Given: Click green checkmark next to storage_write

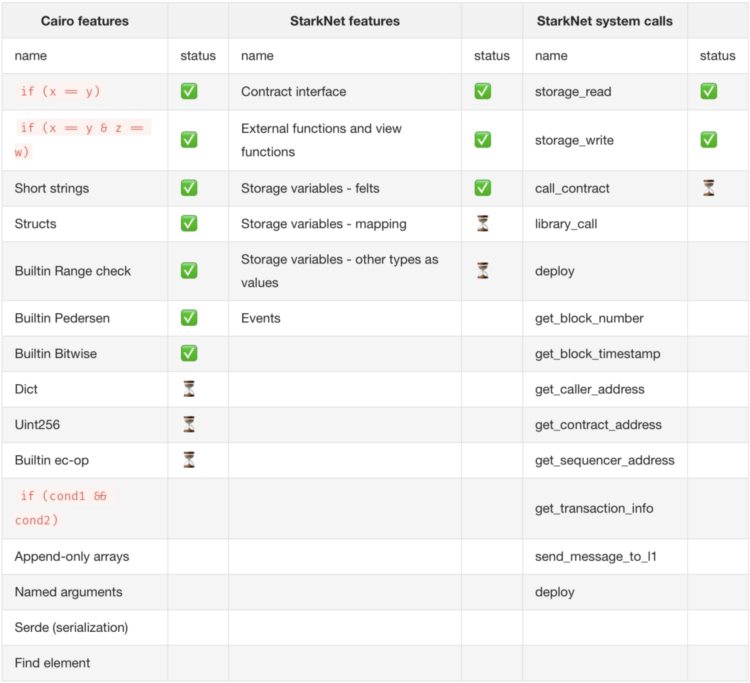Looking at the screenshot, I should (708, 140).
